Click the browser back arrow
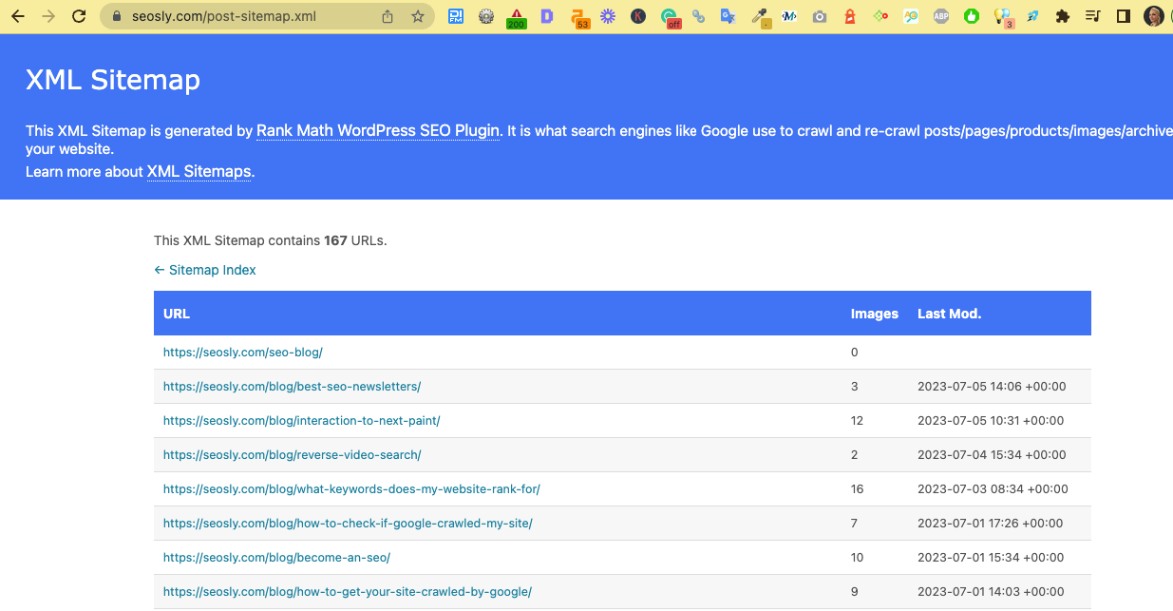The height and width of the screenshot is (611, 1173). 17,16
